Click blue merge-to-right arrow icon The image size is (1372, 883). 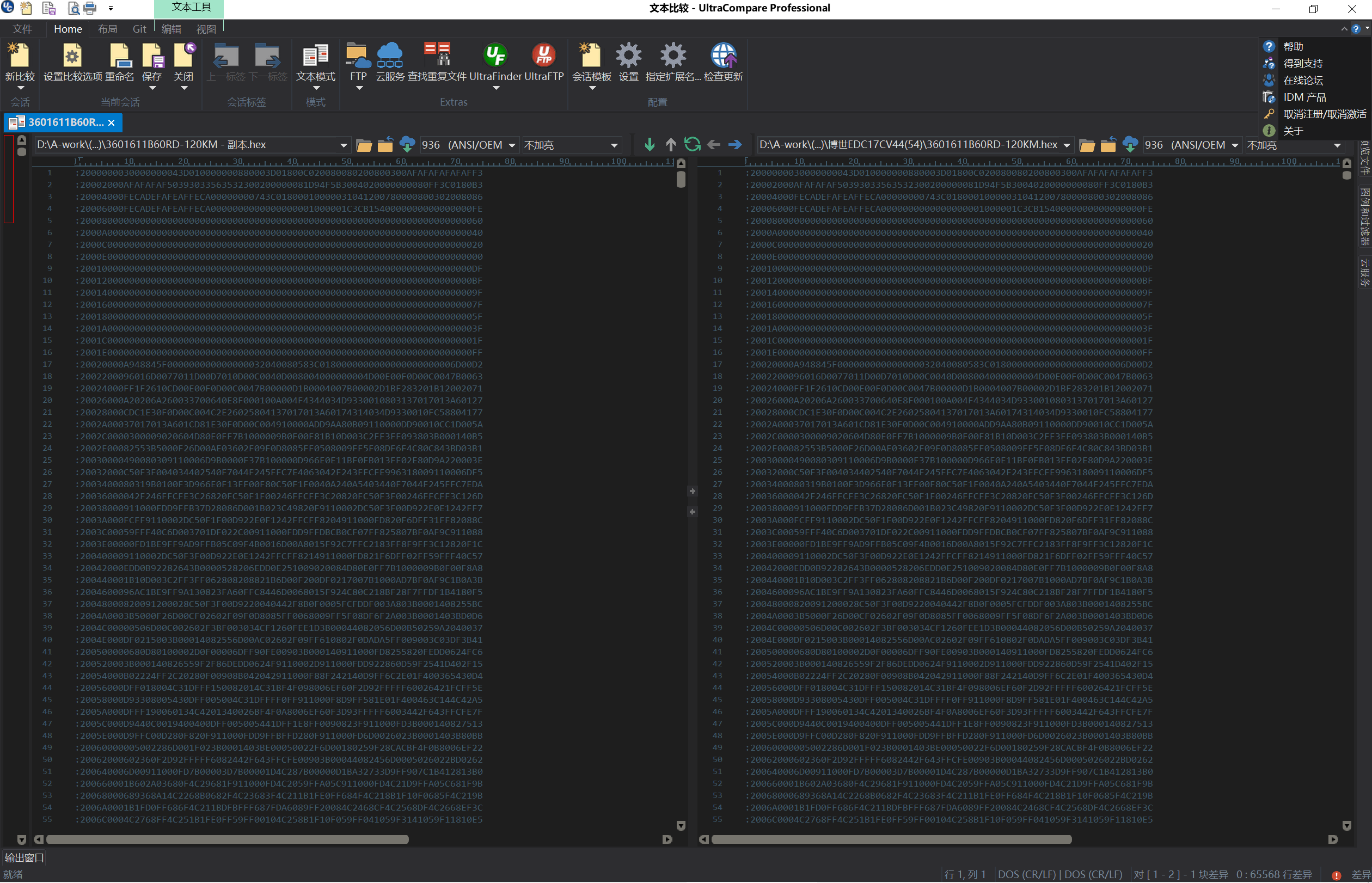click(x=735, y=144)
